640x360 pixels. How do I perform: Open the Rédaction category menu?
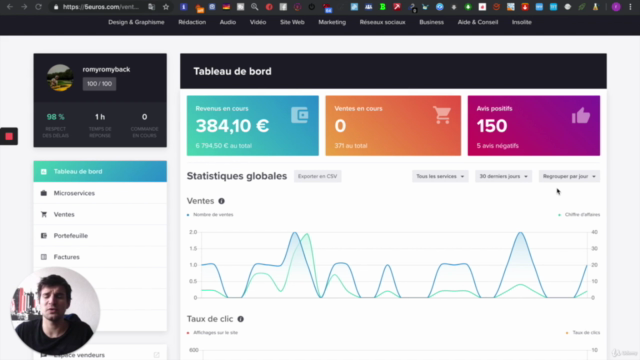(x=192, y=22)
